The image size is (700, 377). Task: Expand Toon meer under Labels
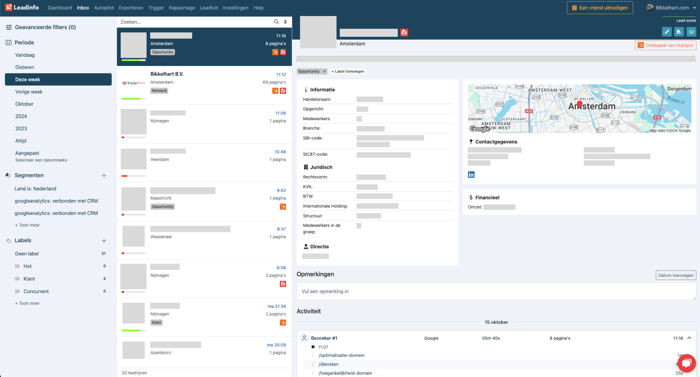[28, 303]
